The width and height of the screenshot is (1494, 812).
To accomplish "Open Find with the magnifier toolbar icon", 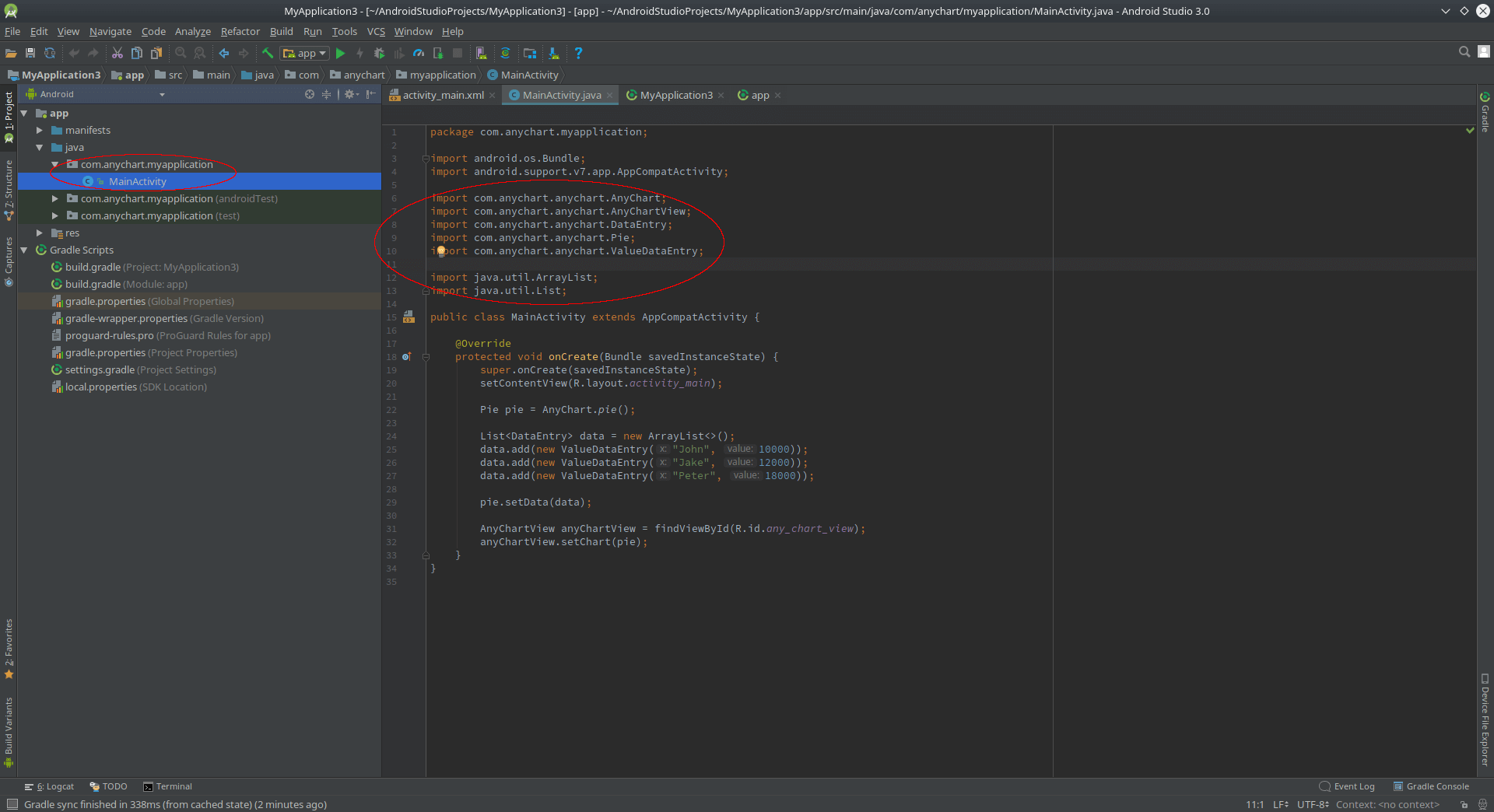I will (181, 53).
